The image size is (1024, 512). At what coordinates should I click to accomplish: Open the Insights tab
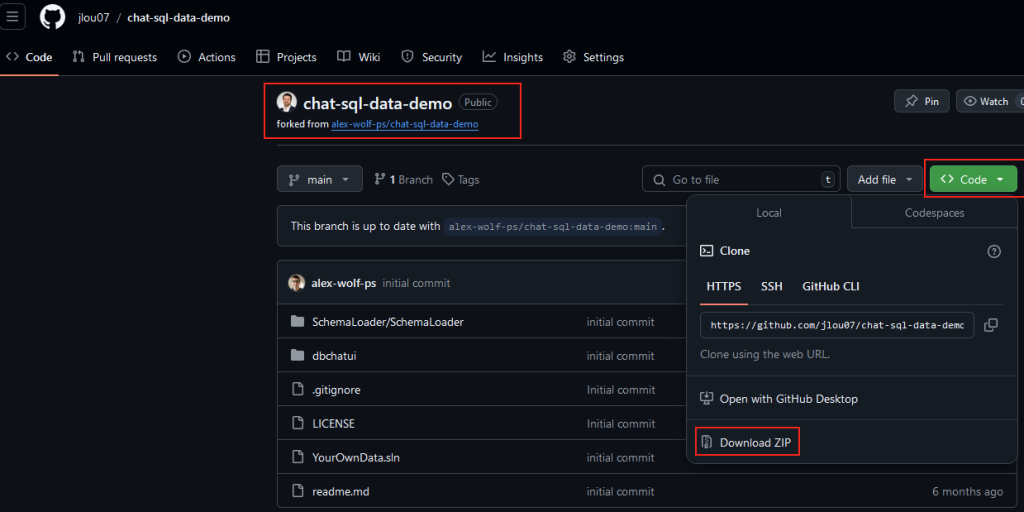(x=513, y=57)
